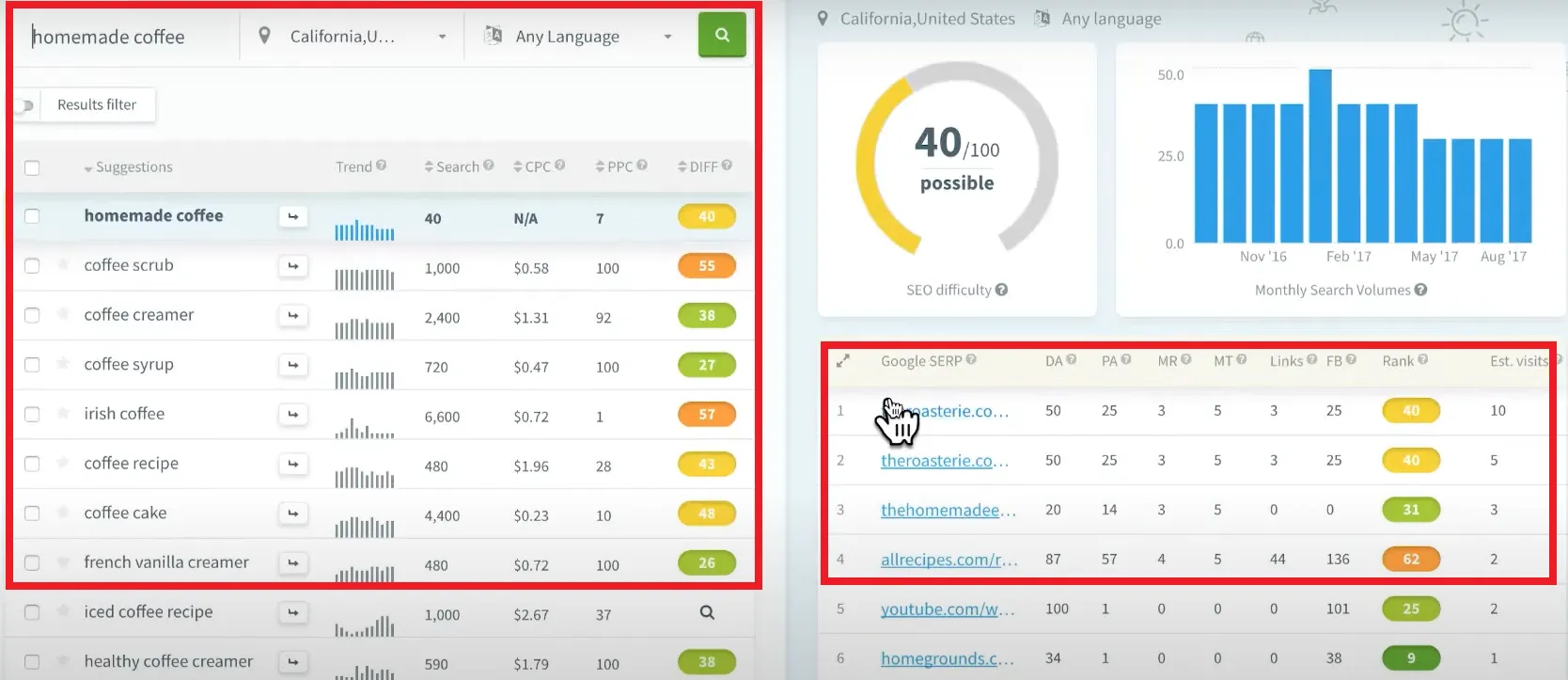Toggle the Results filter switch
This screenshot has height=680, width=1568.
24,105
